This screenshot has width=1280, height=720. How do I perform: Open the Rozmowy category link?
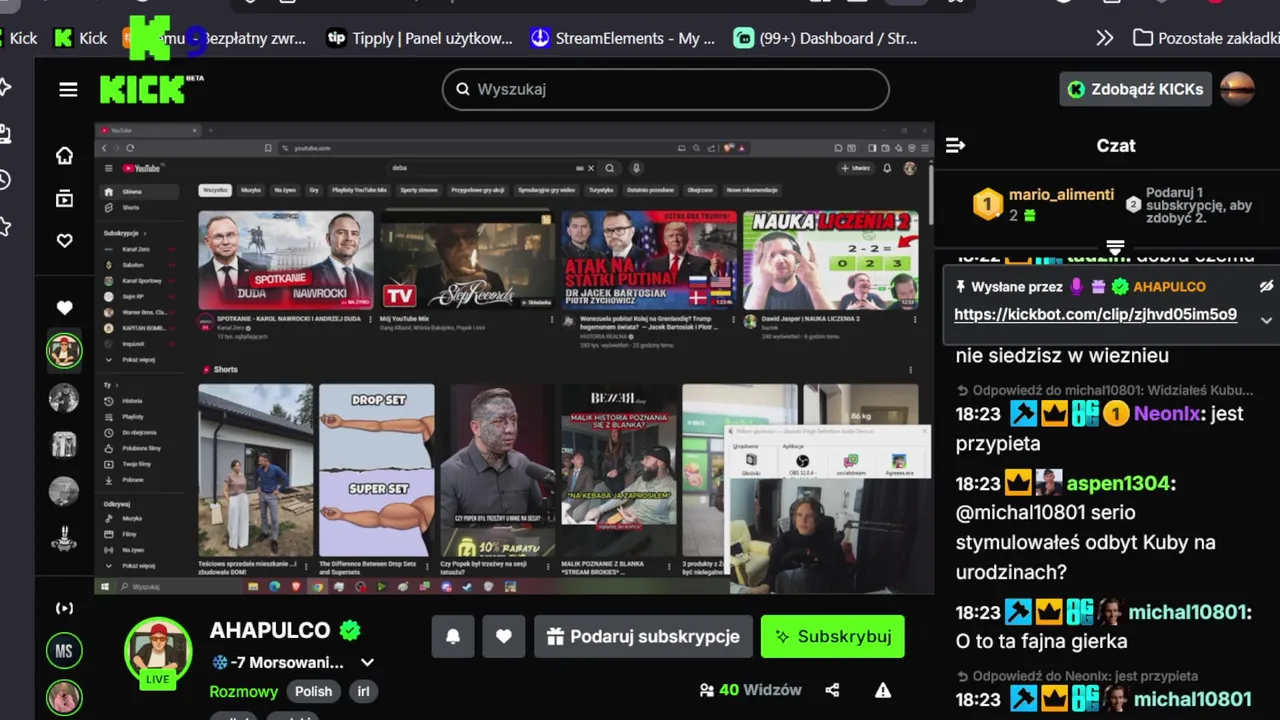243,691
